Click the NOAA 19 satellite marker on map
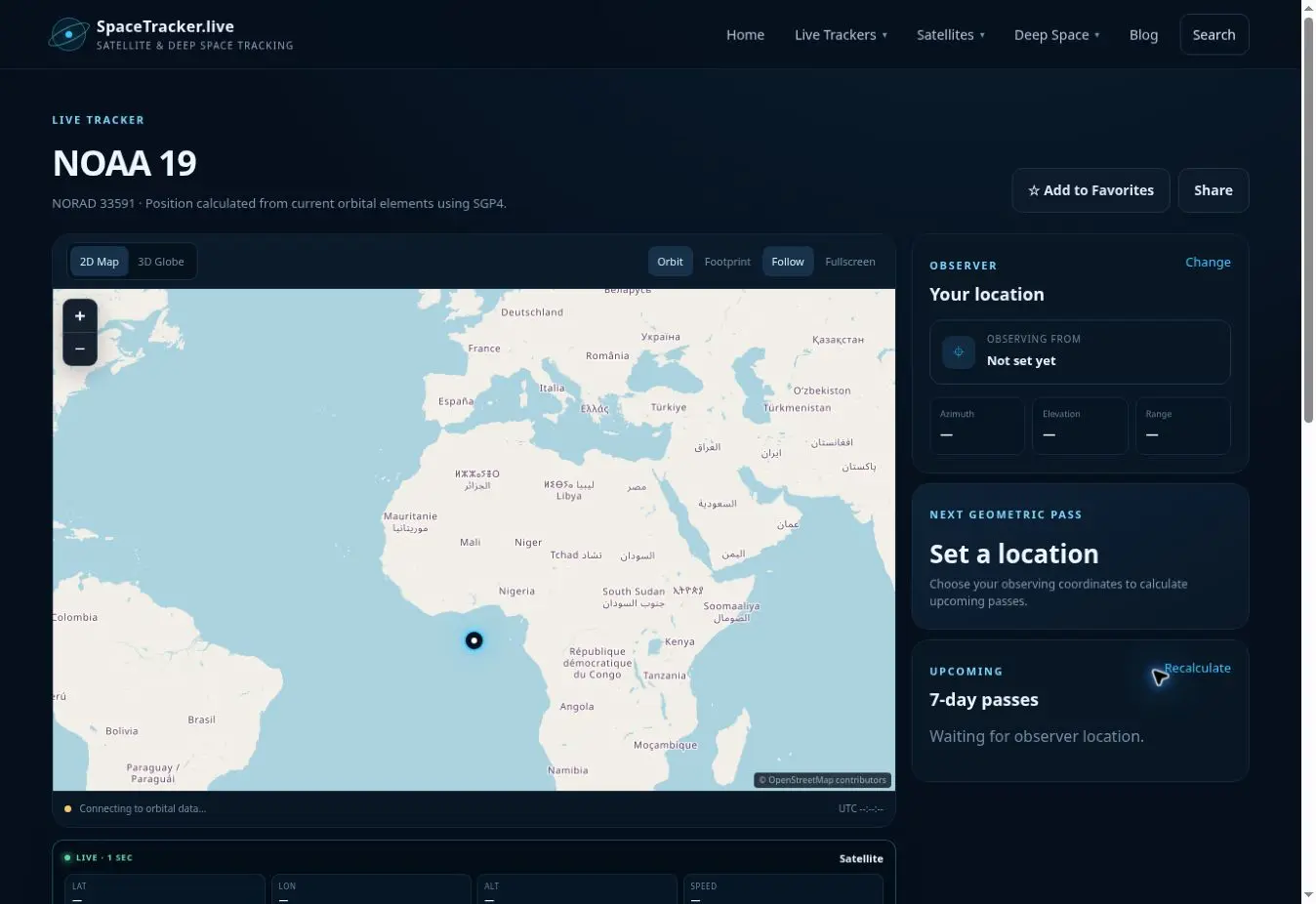This screenshot has width=1316, height=904. pyautogui.click(x=473, y=640)
